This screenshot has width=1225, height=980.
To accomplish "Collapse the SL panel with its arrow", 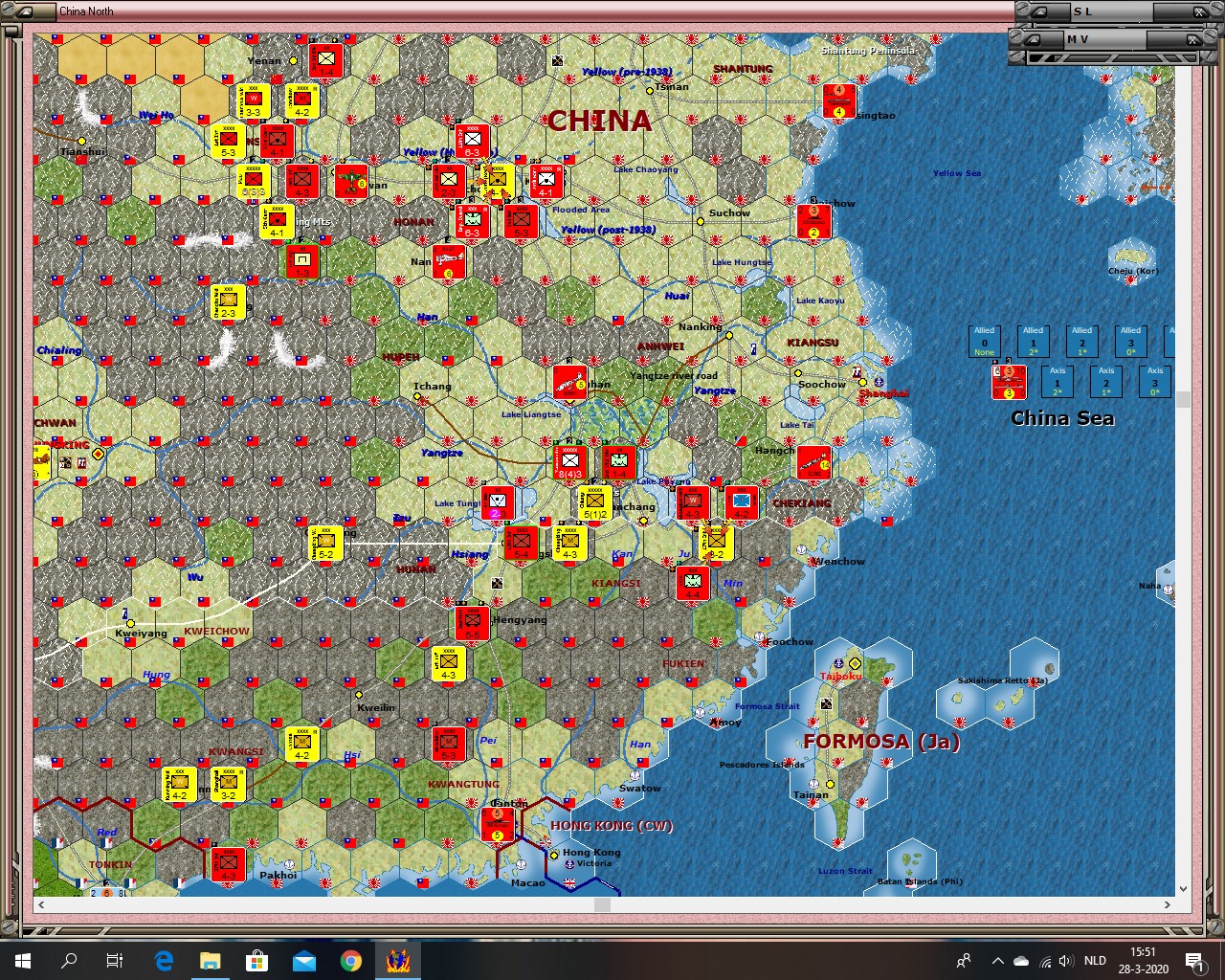I will click(x=1040, y=12).
